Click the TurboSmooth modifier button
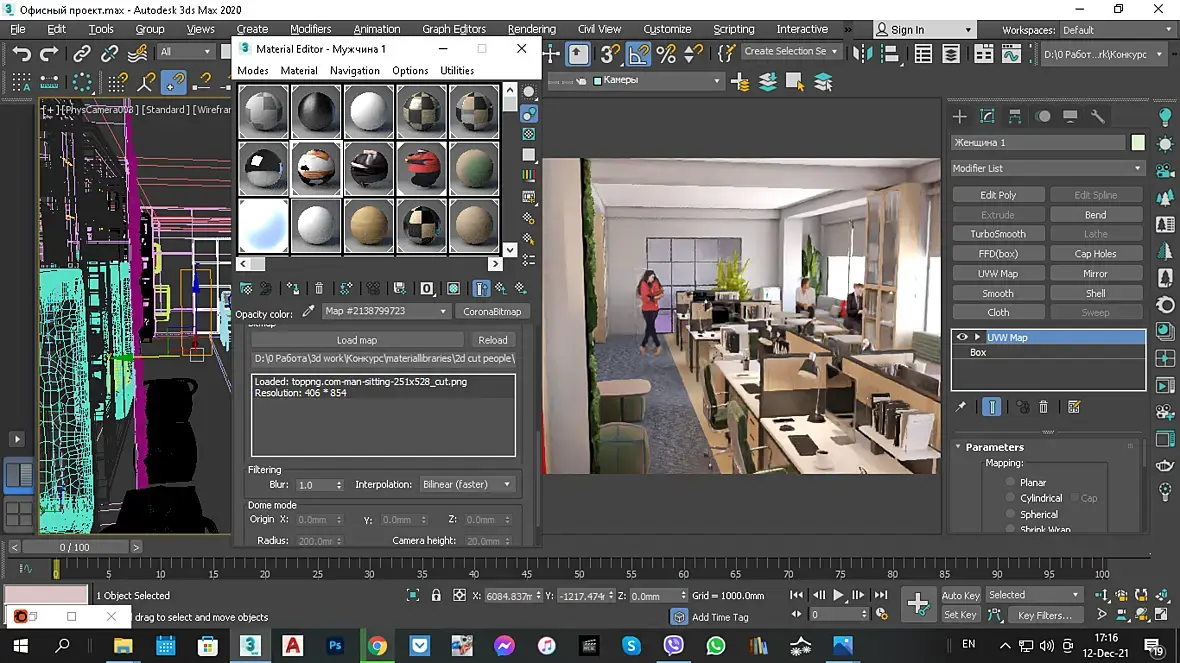Image resolution: width=1180 pixels, height=663 pixels. coord(997,234)
